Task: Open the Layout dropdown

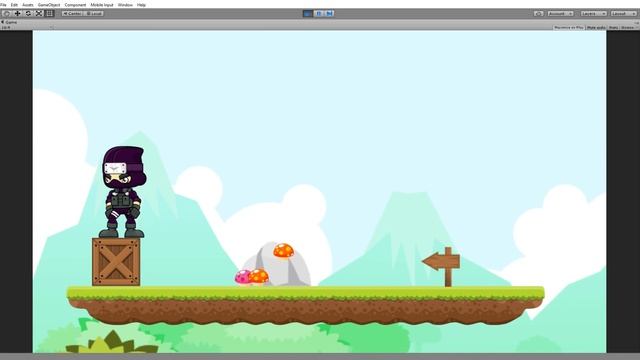Action: tap(624, 13)
